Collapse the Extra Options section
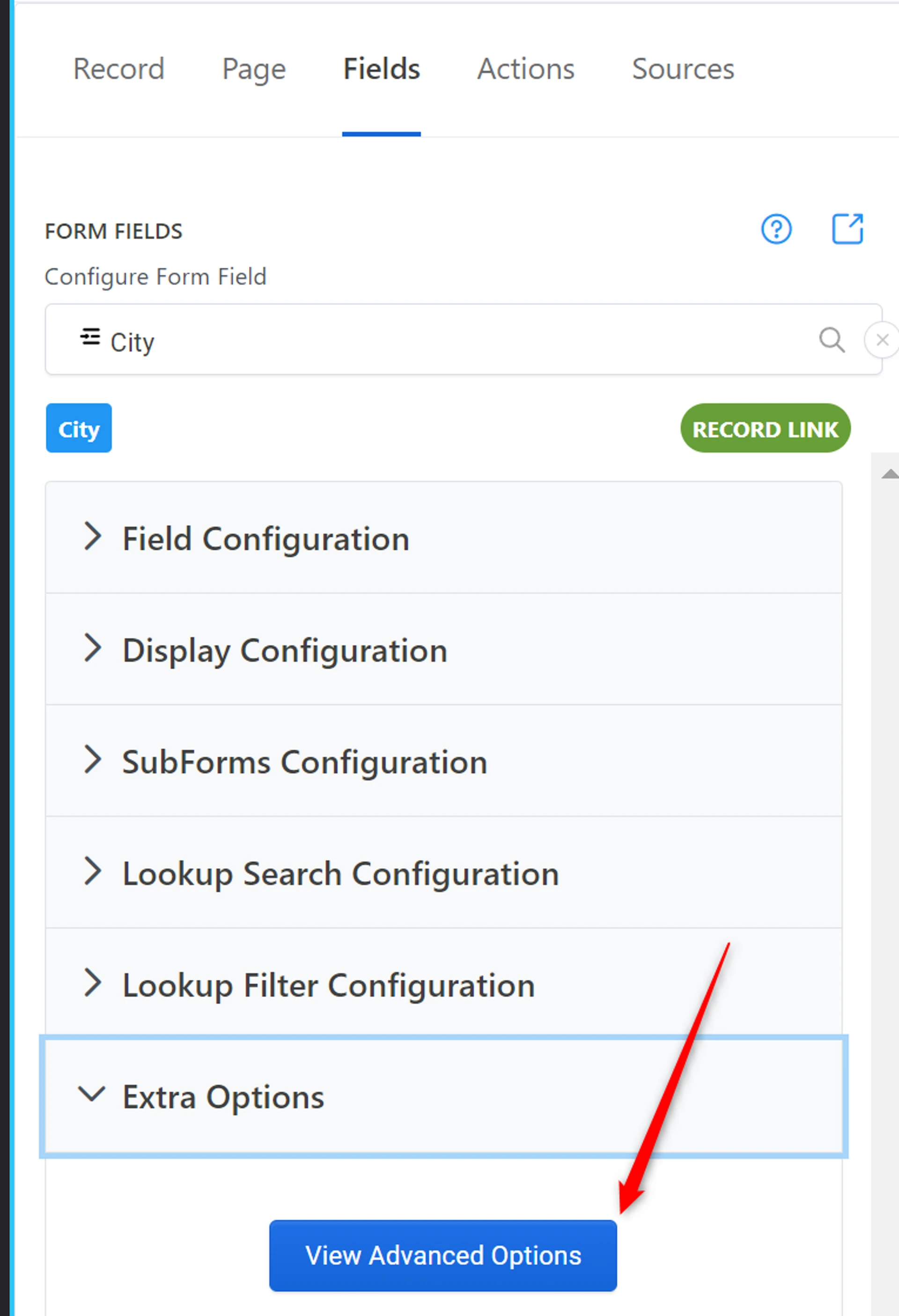The width and height of the screenshot is (899, 1316). (223, 1096)
